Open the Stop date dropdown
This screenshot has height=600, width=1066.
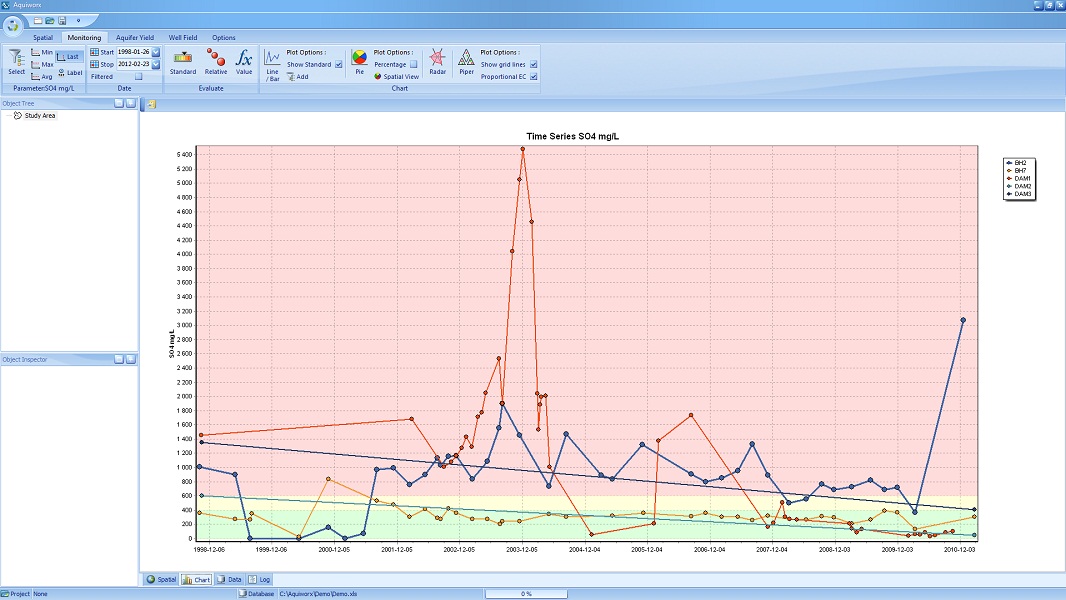(x=156, y=64)
